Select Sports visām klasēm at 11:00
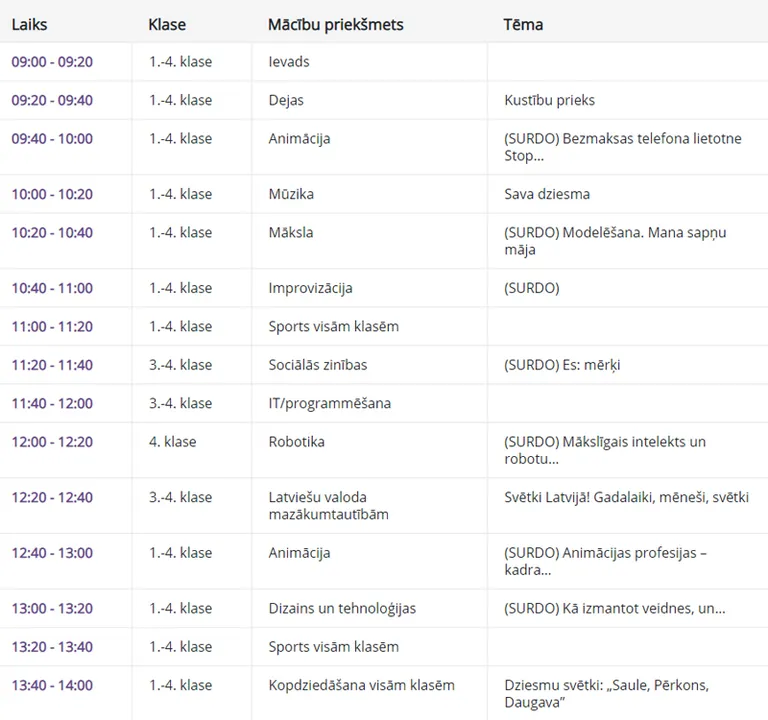The width and height of the screenshot is (768, 720). pos(334,326)
